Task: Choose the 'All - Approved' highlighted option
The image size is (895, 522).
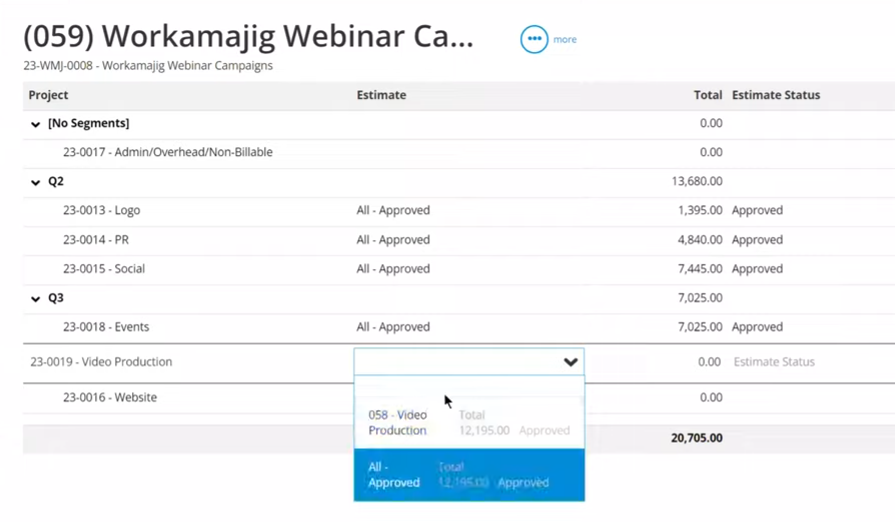Action: coord(469,475)
